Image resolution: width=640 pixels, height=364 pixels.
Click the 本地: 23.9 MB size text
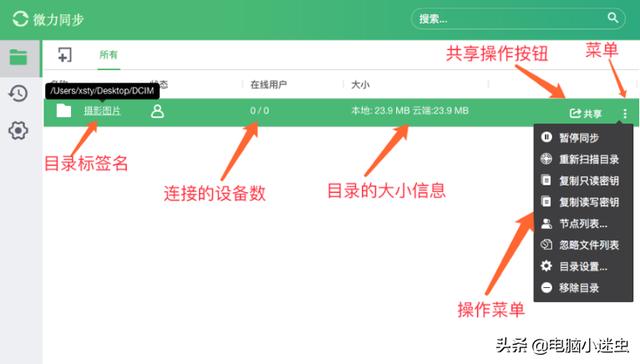(x=380, y=111)
